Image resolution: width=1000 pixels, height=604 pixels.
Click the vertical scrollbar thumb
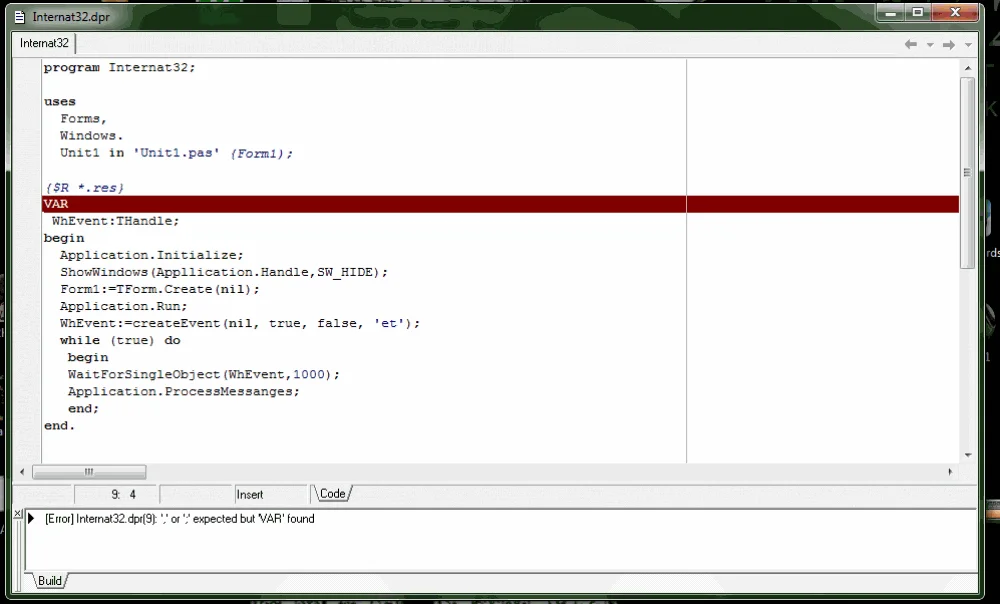click(x=967, y=172)
